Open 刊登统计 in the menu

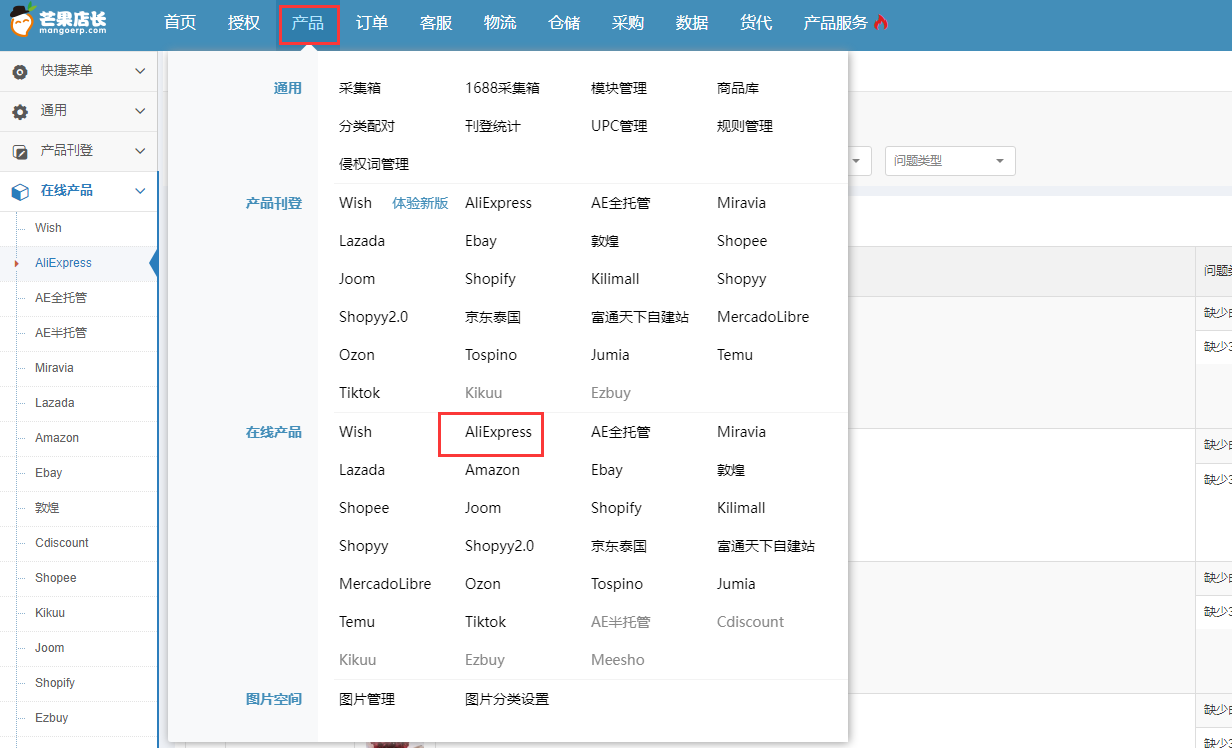click(493, 126)
